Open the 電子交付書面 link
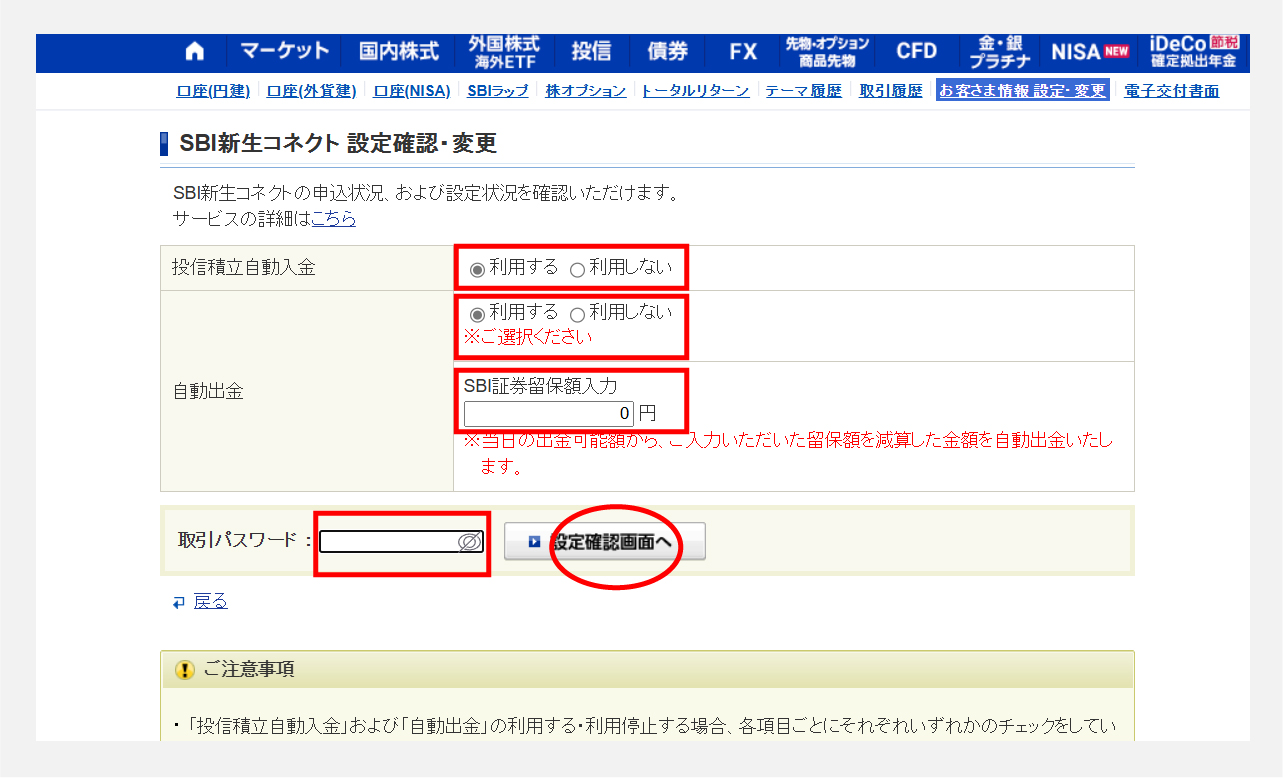This screenshot has width=1283, height=778. [x=1172, y=91]
